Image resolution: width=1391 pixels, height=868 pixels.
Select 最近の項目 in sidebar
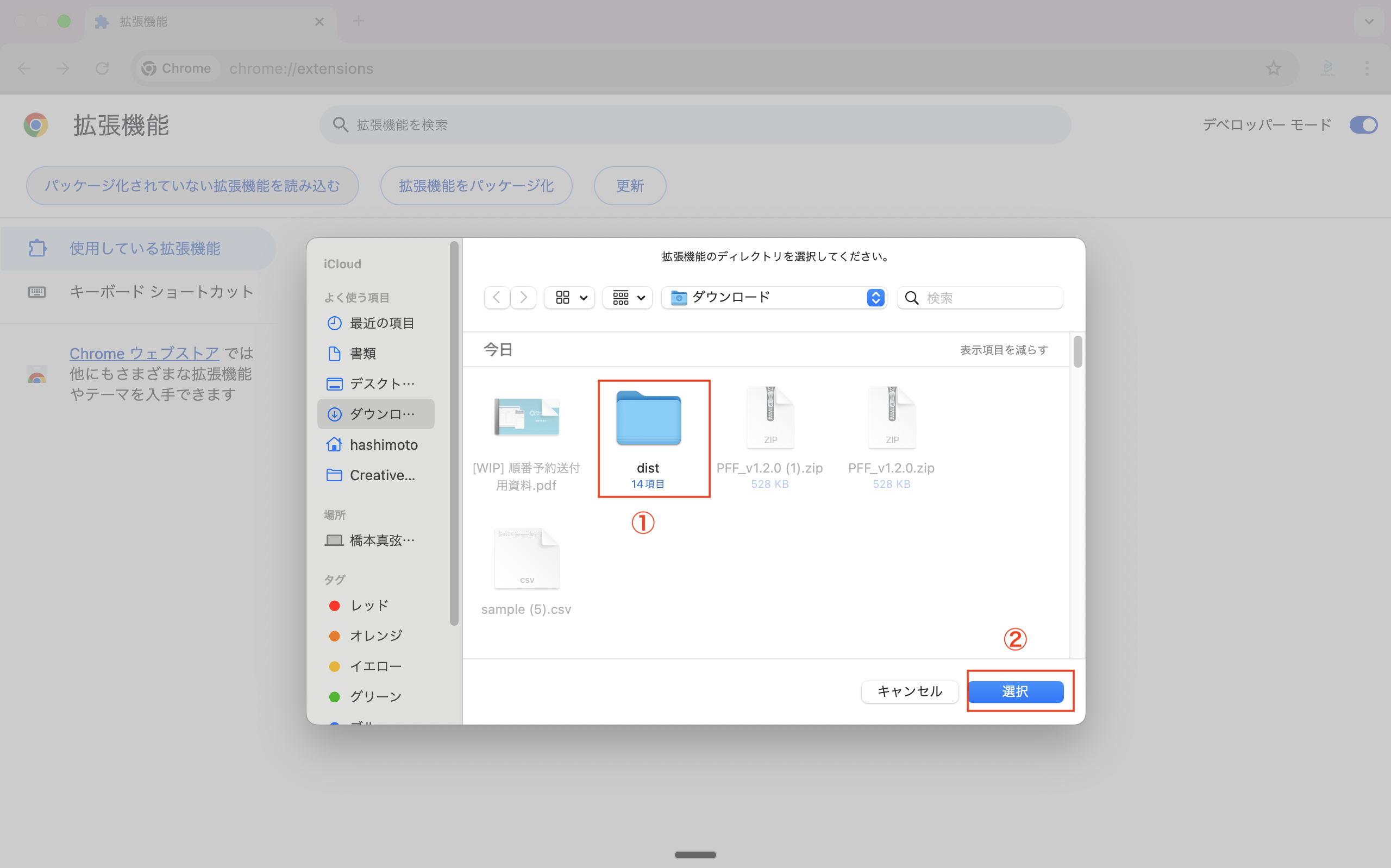tap(381, 323)
